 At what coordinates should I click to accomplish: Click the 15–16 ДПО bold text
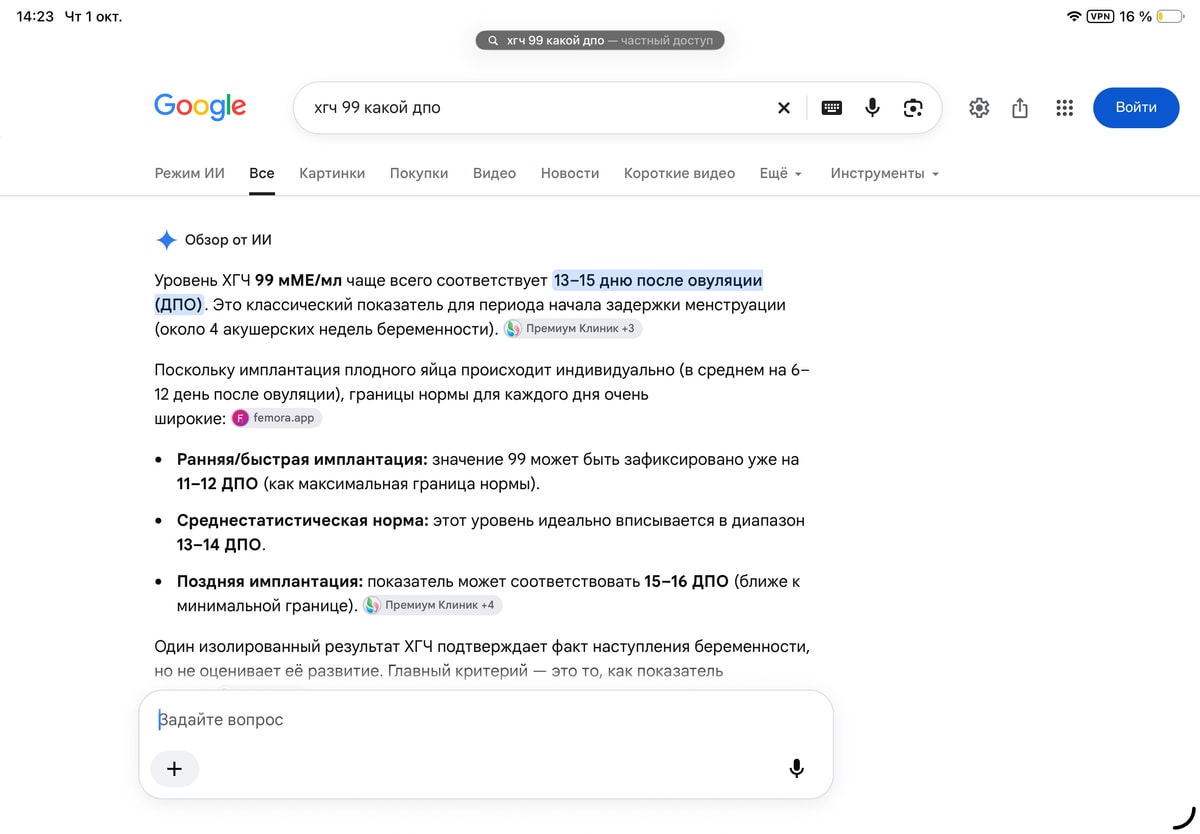tap(685, 581)
